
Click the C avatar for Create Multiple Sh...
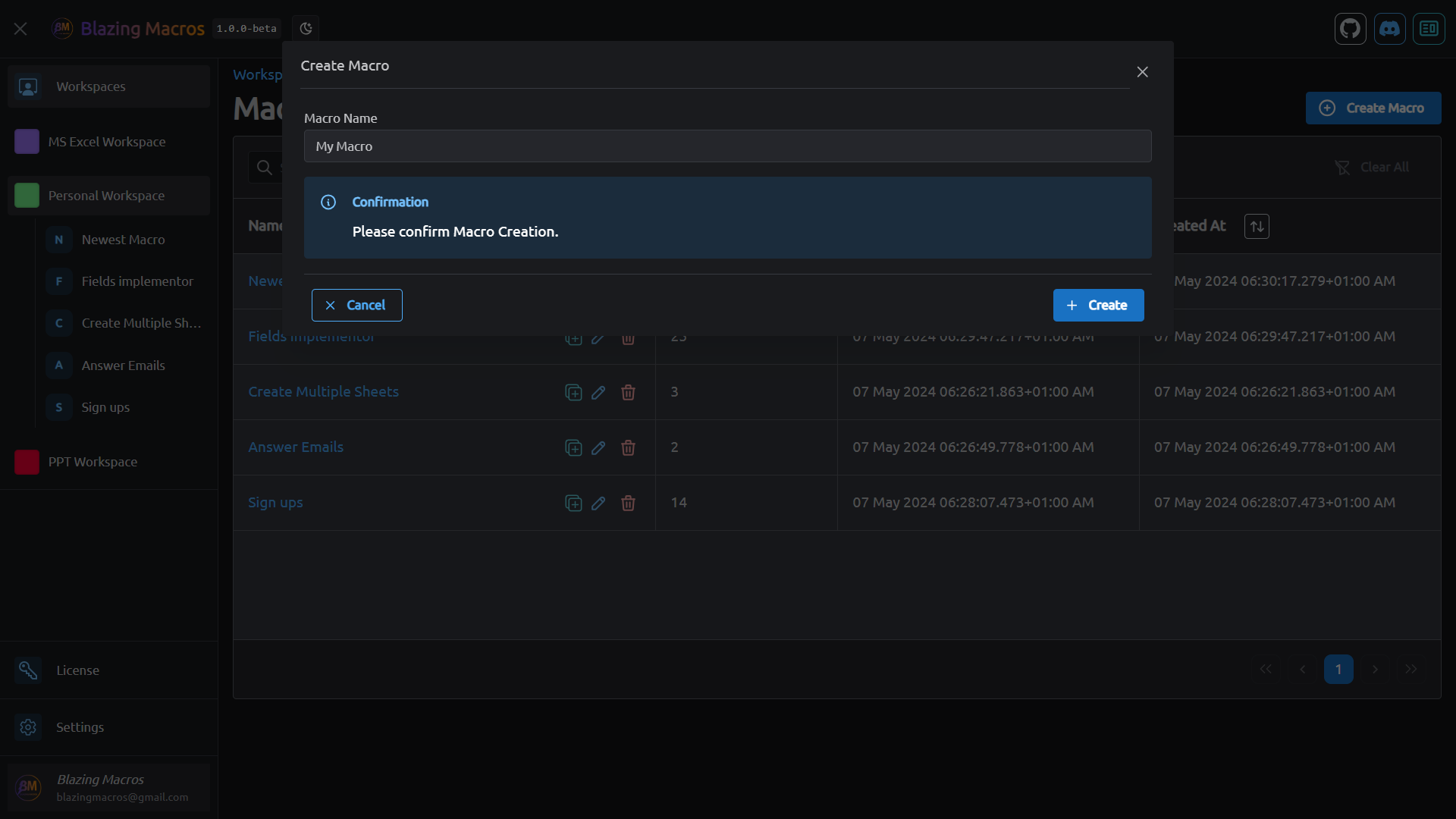point(59,323)
